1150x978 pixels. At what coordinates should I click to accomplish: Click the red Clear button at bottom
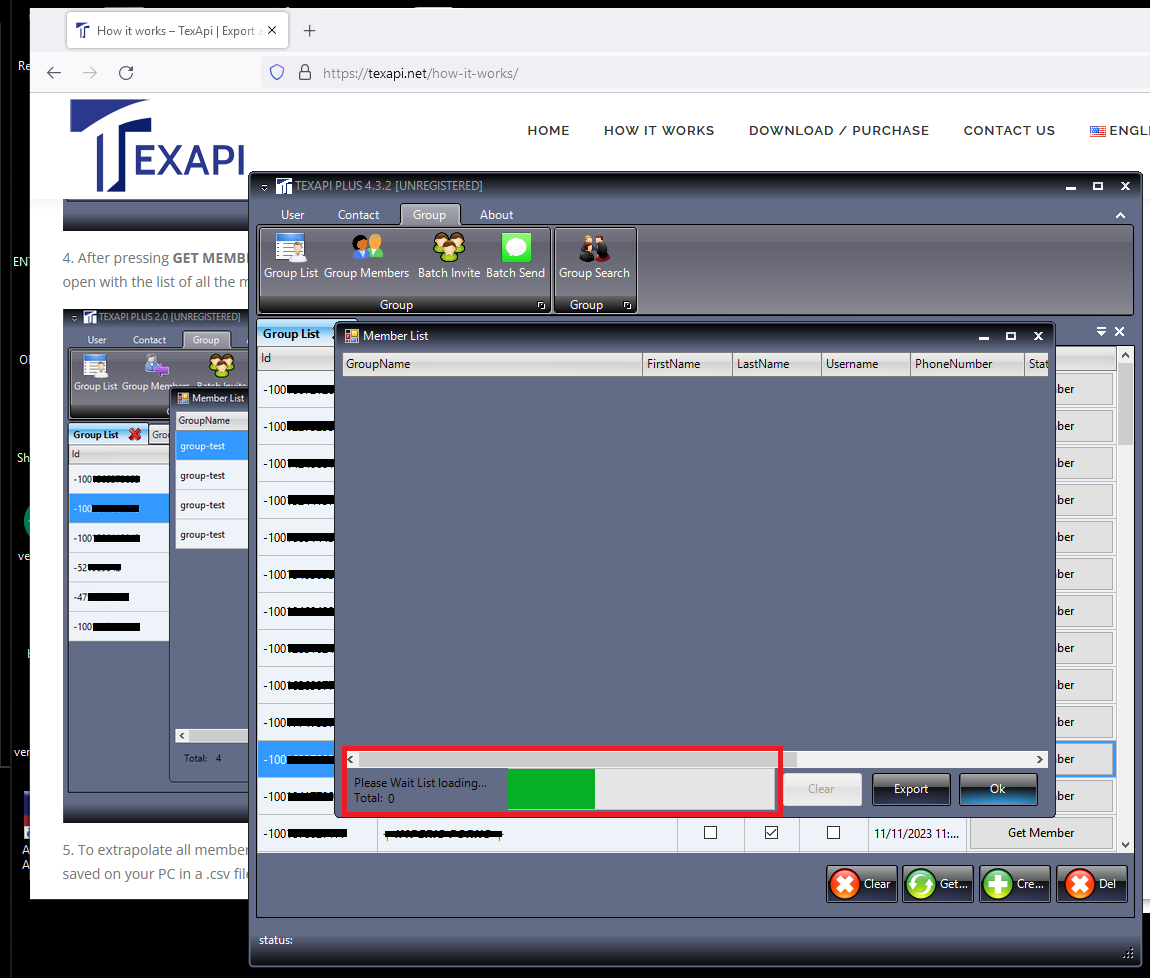click(862, 884)
